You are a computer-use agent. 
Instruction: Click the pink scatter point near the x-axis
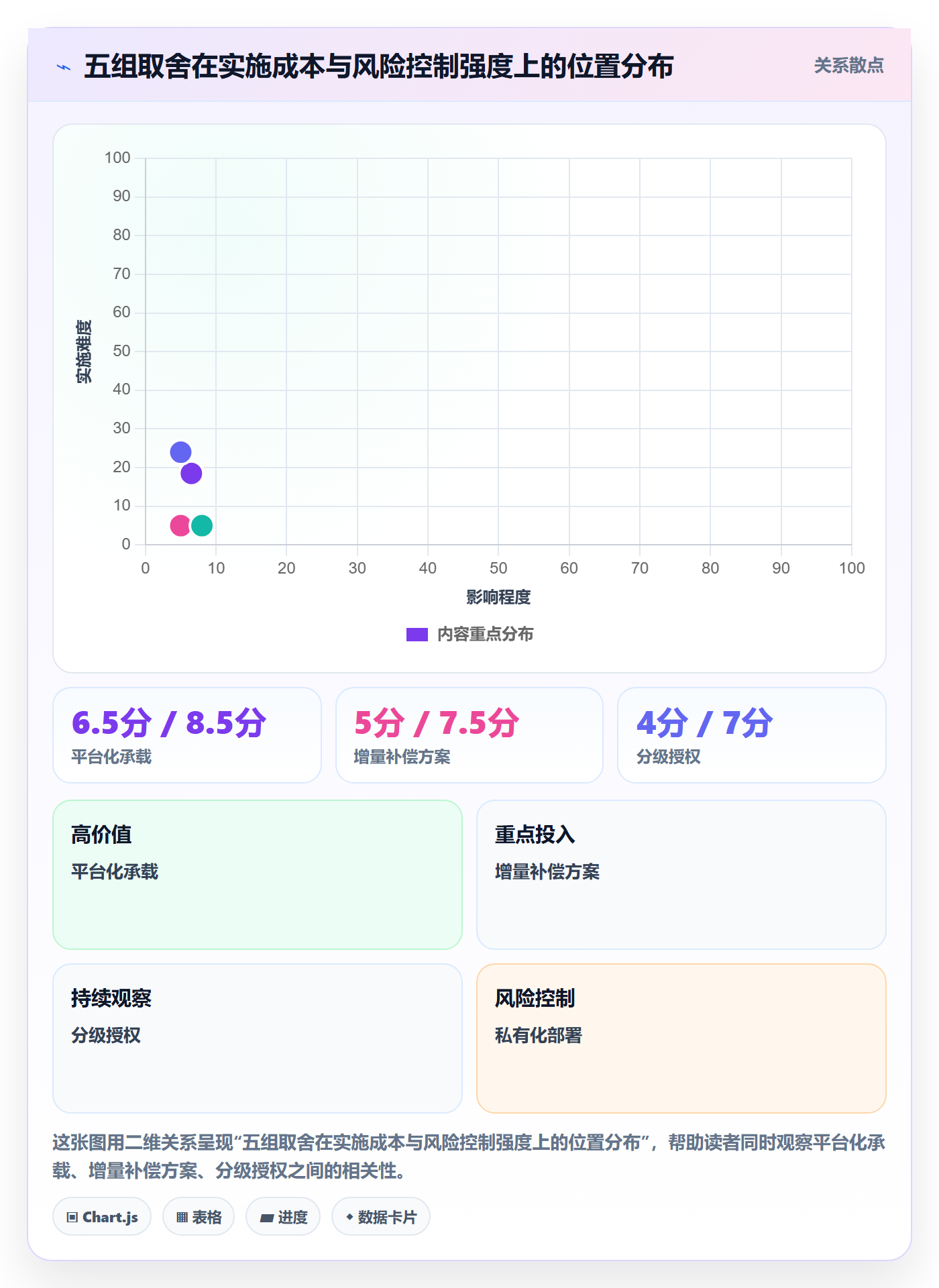coord(180,525)
